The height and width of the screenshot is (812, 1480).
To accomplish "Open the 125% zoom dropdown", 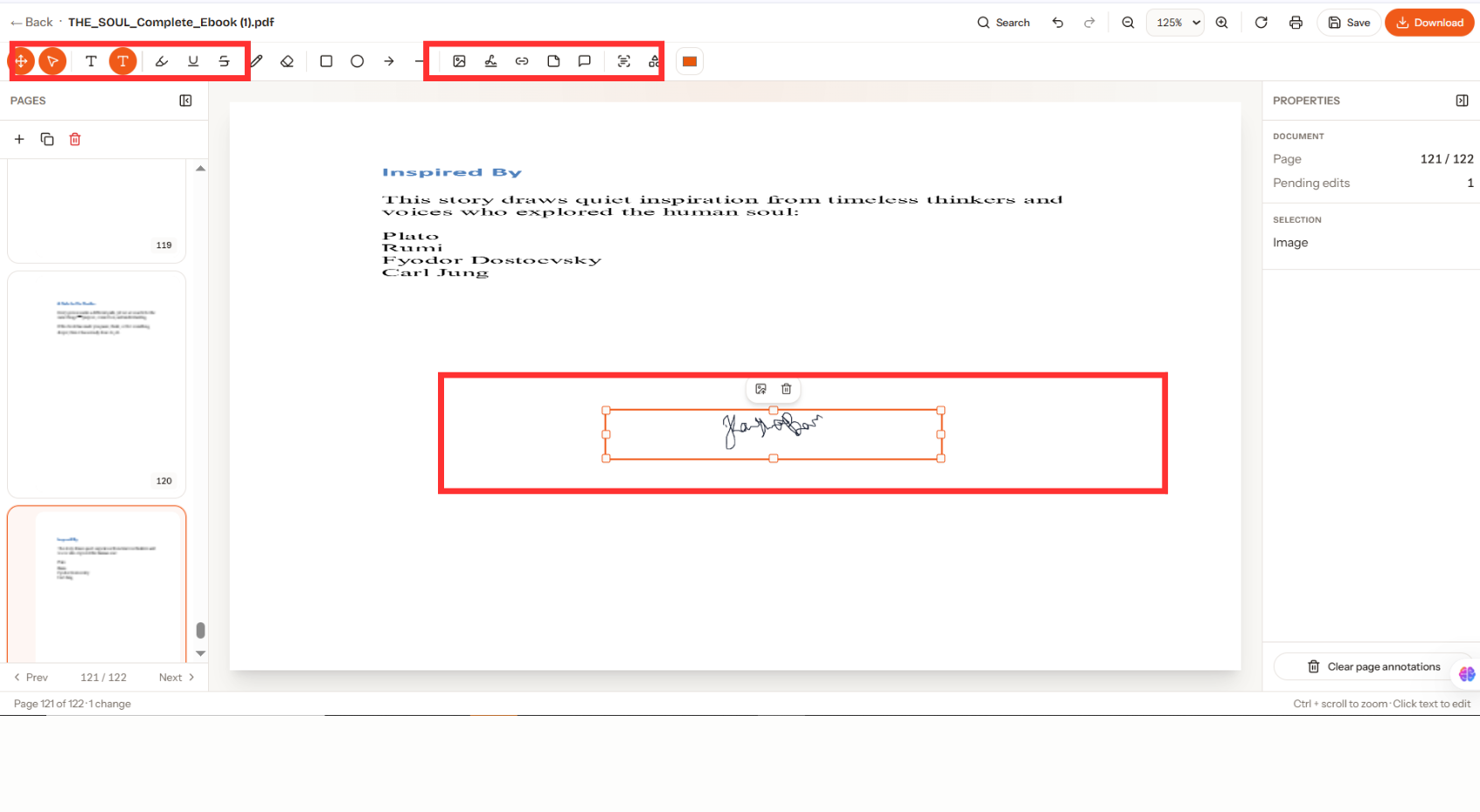I will coord(1175,23).
